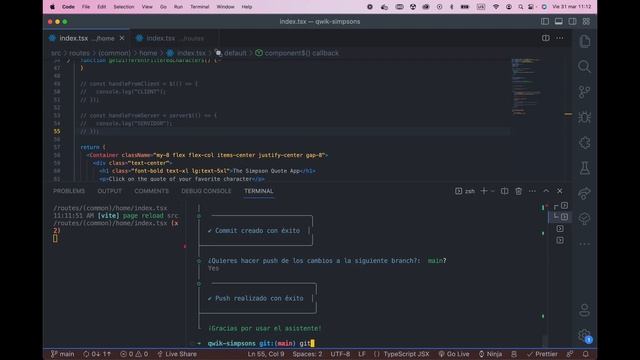
Task: Open the Testing flask icon
Action: click(584, 168)
